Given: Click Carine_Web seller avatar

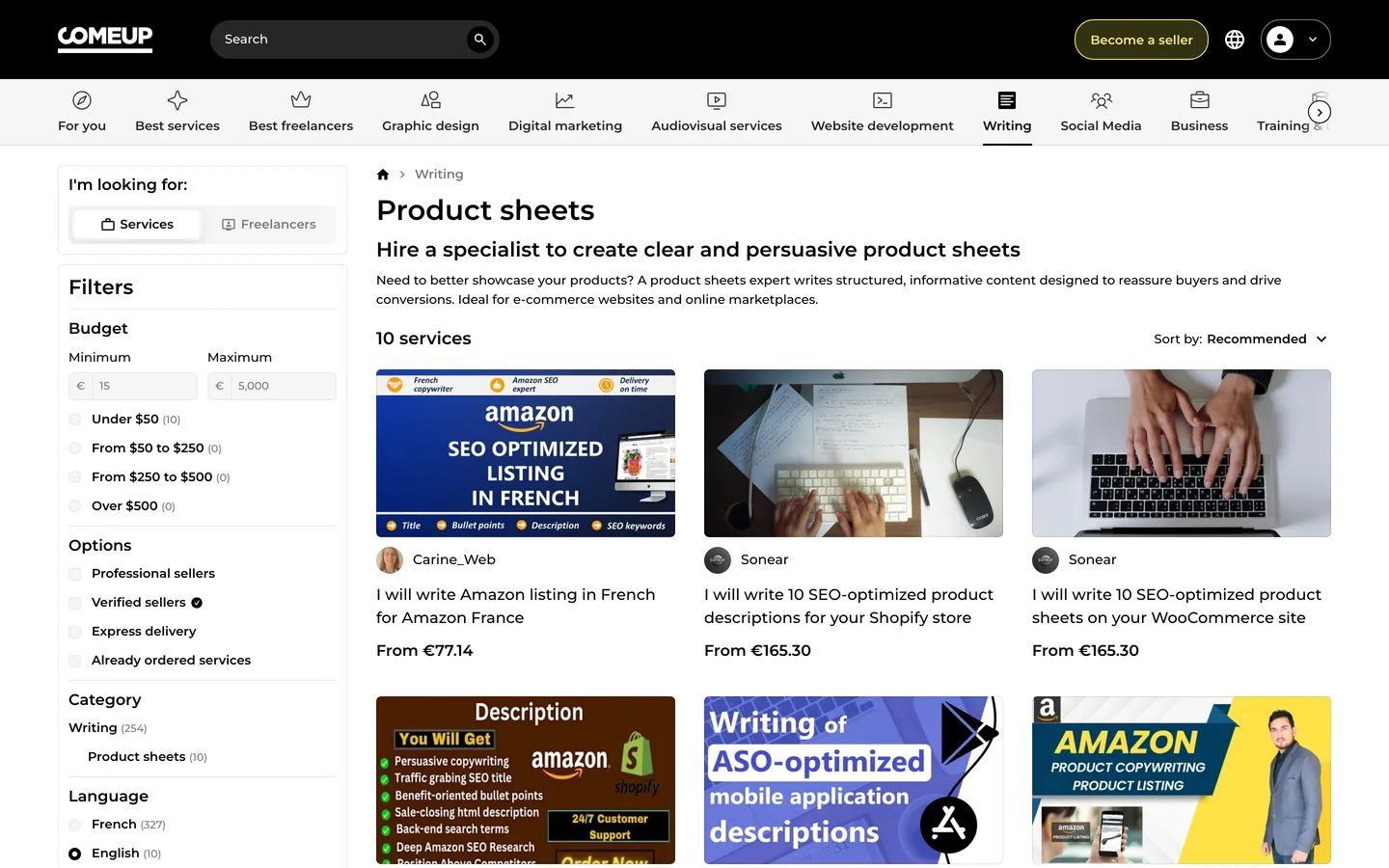Looking at the screenshot, I should click(390, 560).
